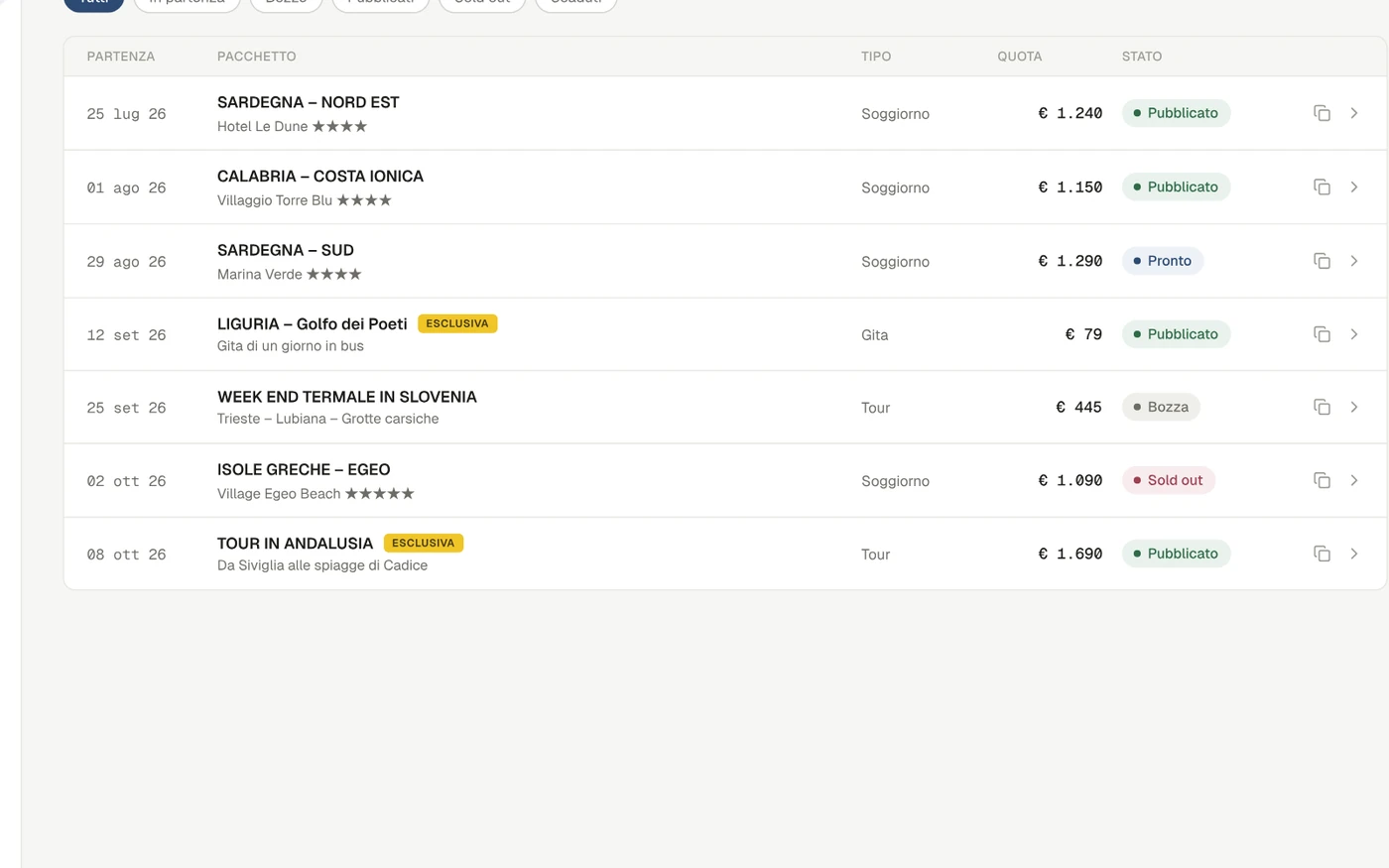Click ESCLUSIVA badge next to TOUR IN ANDALUSIA
1389x868 pixels.
click(x=424, y=544)
